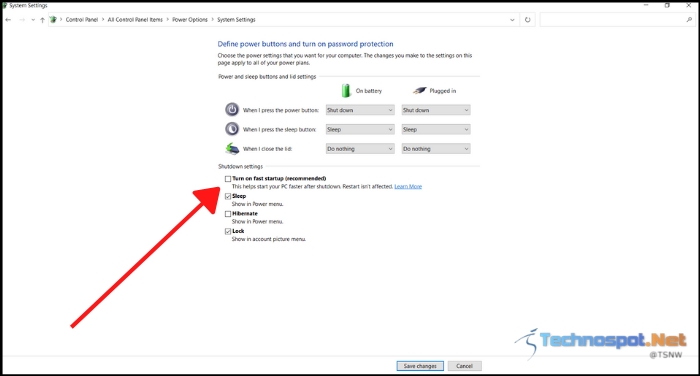Expand the address bar history dropdown
The image size is (700, 376).
pos(512,20)
